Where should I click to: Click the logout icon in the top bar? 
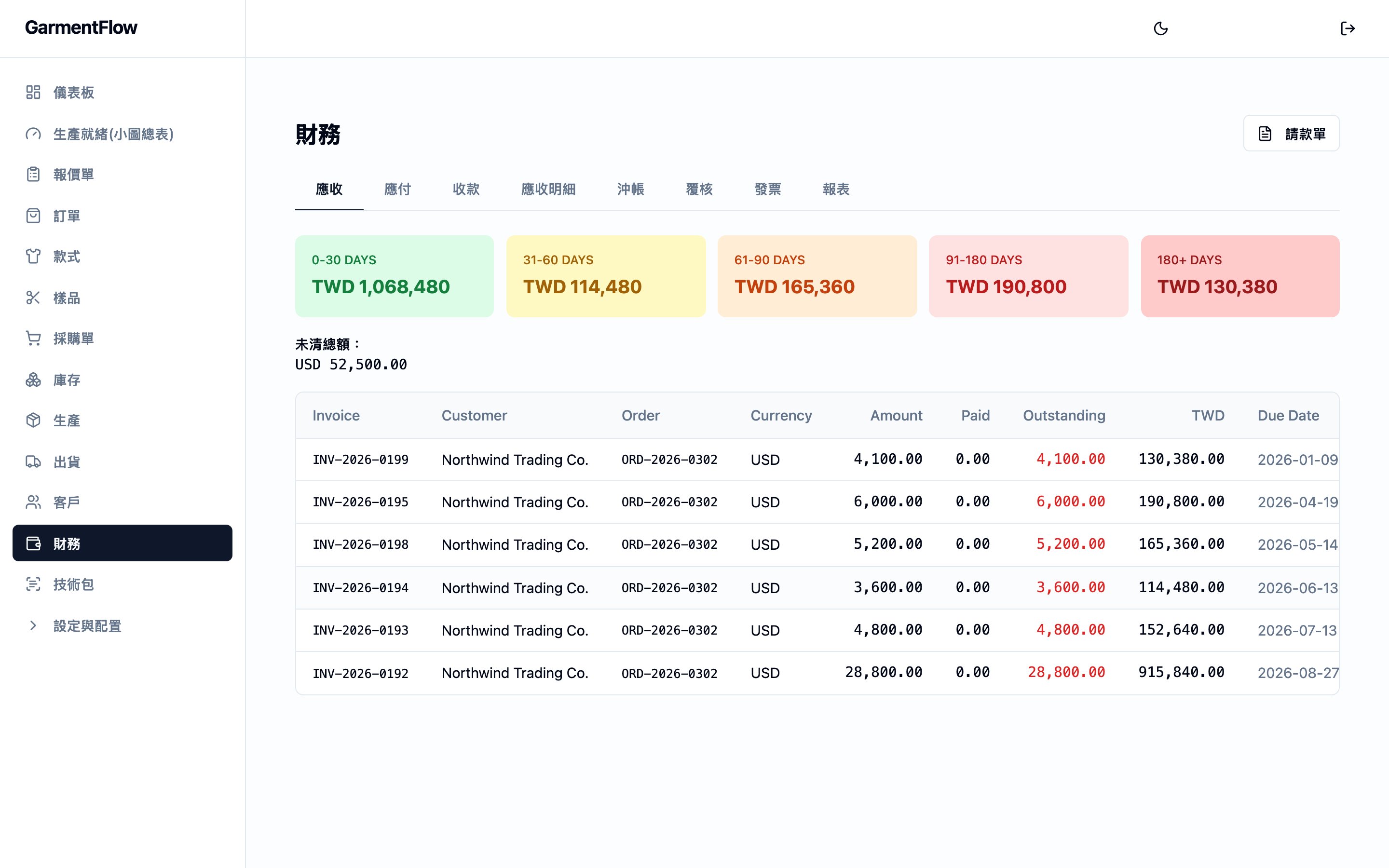pos(1347,29)
